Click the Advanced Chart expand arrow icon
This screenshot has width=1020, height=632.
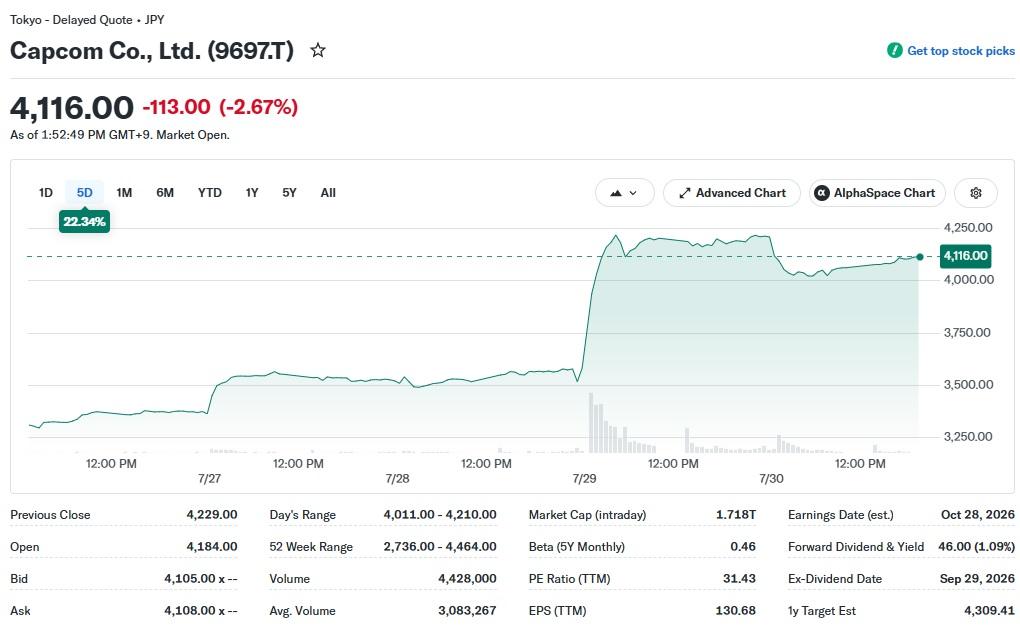[x=684, y=193]
